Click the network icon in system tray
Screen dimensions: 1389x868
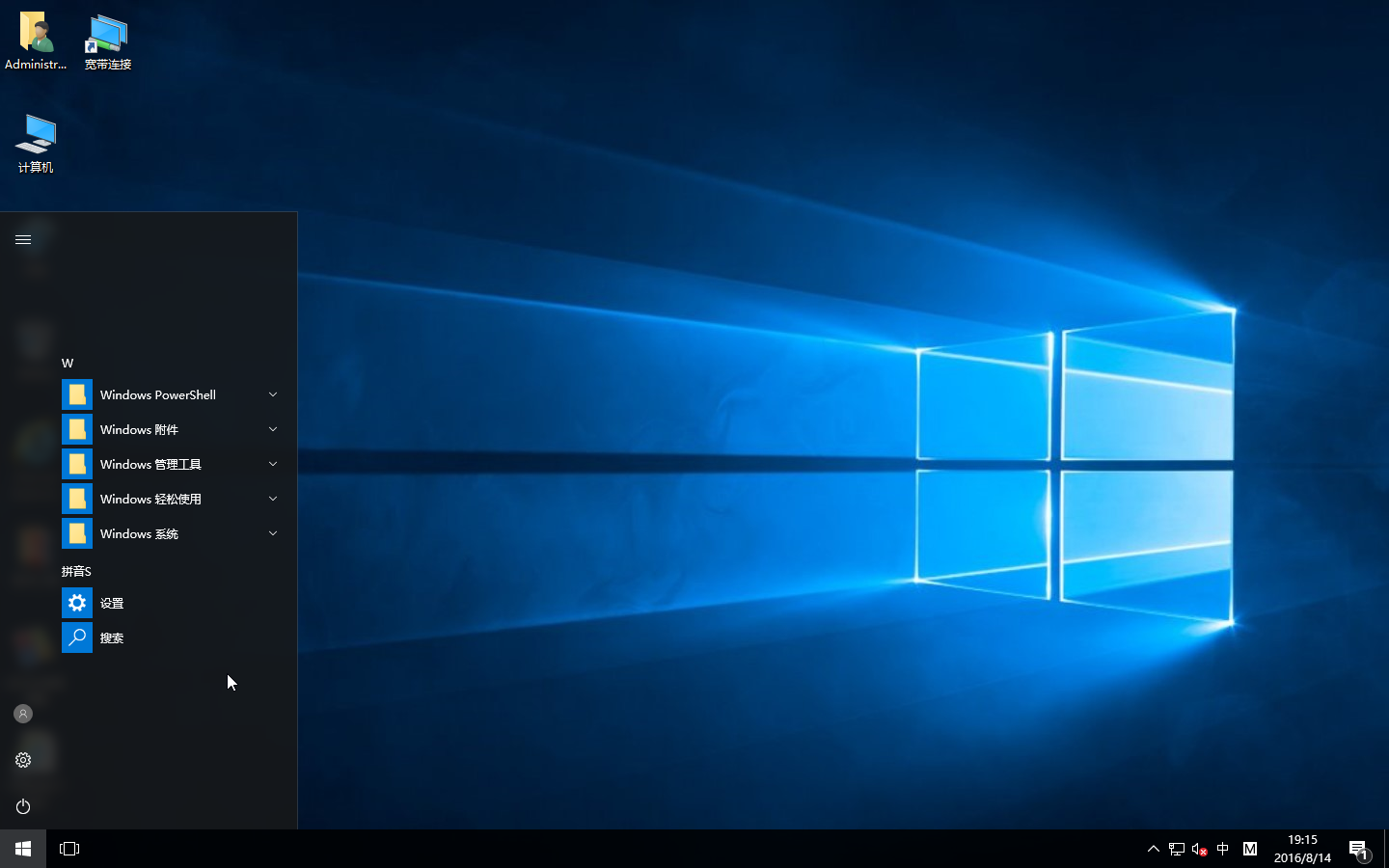pos(1176,850)
